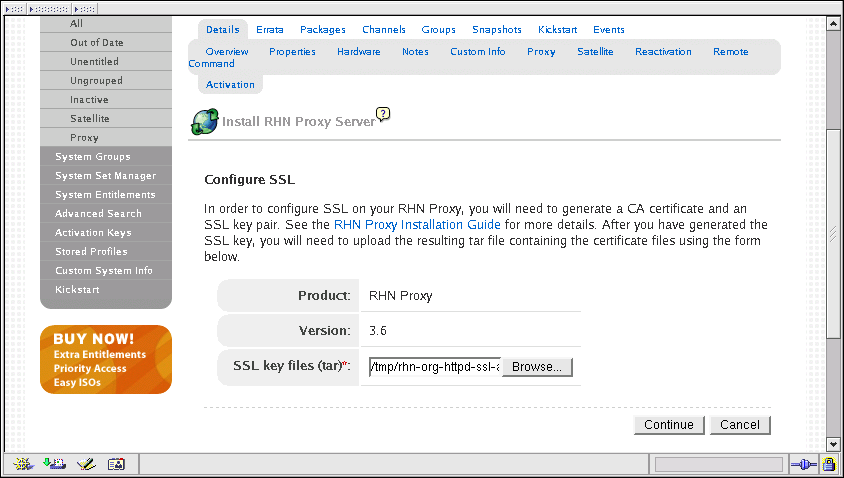Click the Continue button
The width and height of the screenshot is (844, 478).
tap(669, 425)
